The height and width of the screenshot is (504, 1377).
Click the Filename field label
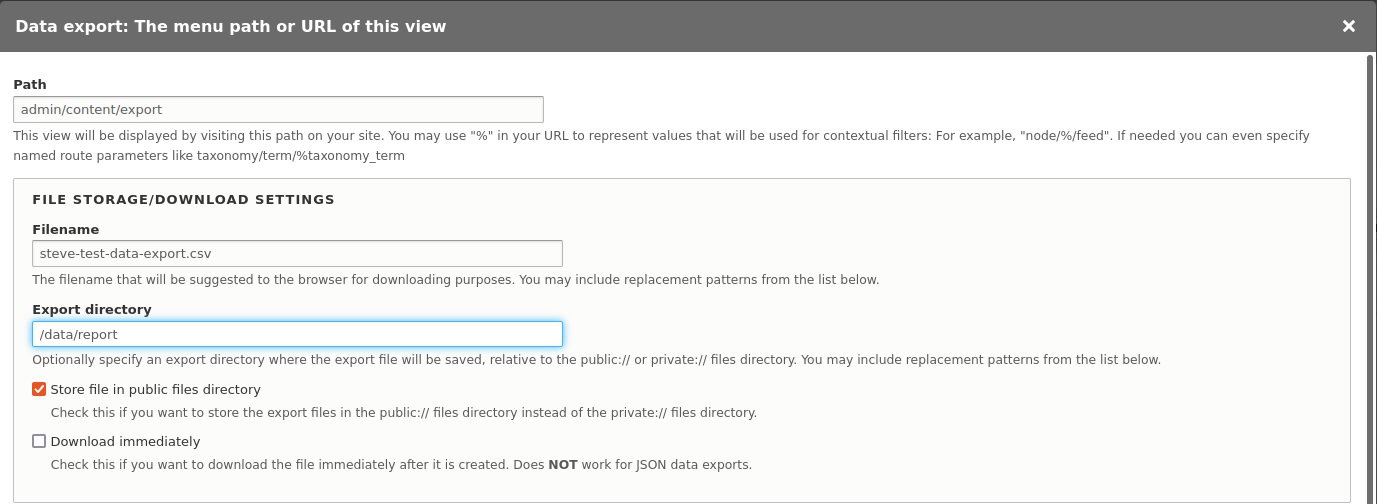tap(65, 229)
